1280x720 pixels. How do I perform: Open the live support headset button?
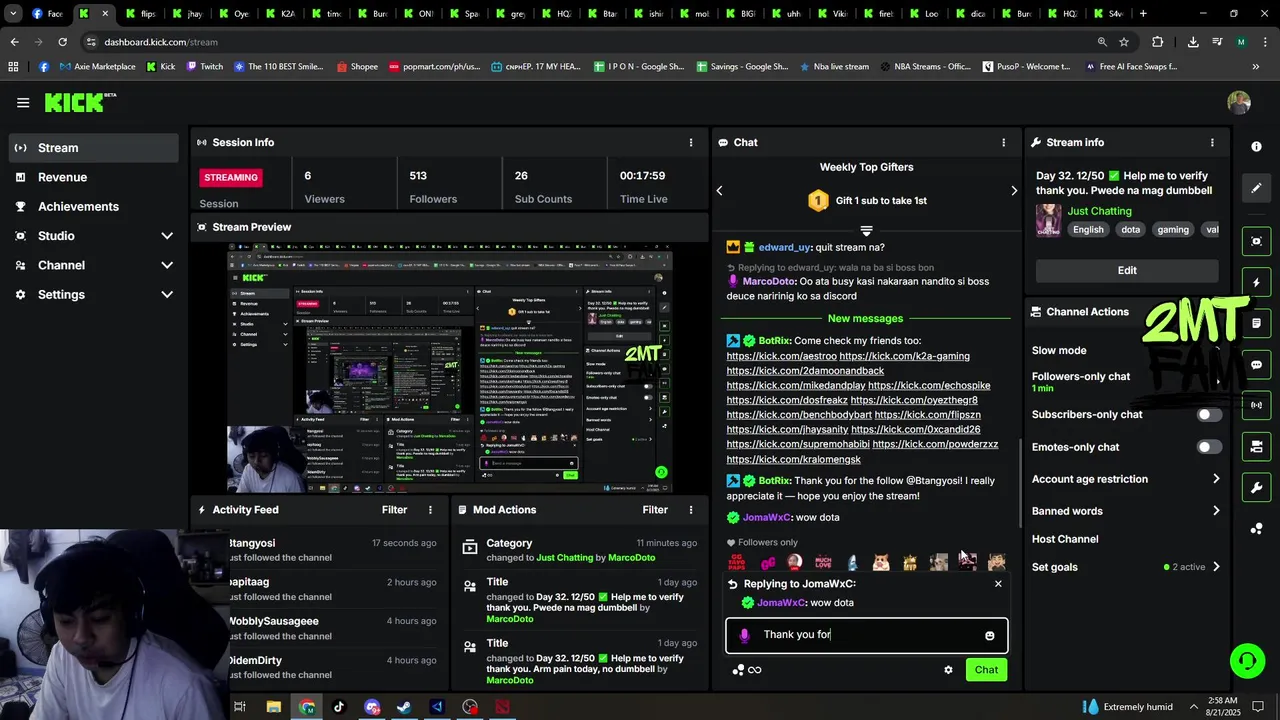pyautogui.click(x=1247, y=660)
